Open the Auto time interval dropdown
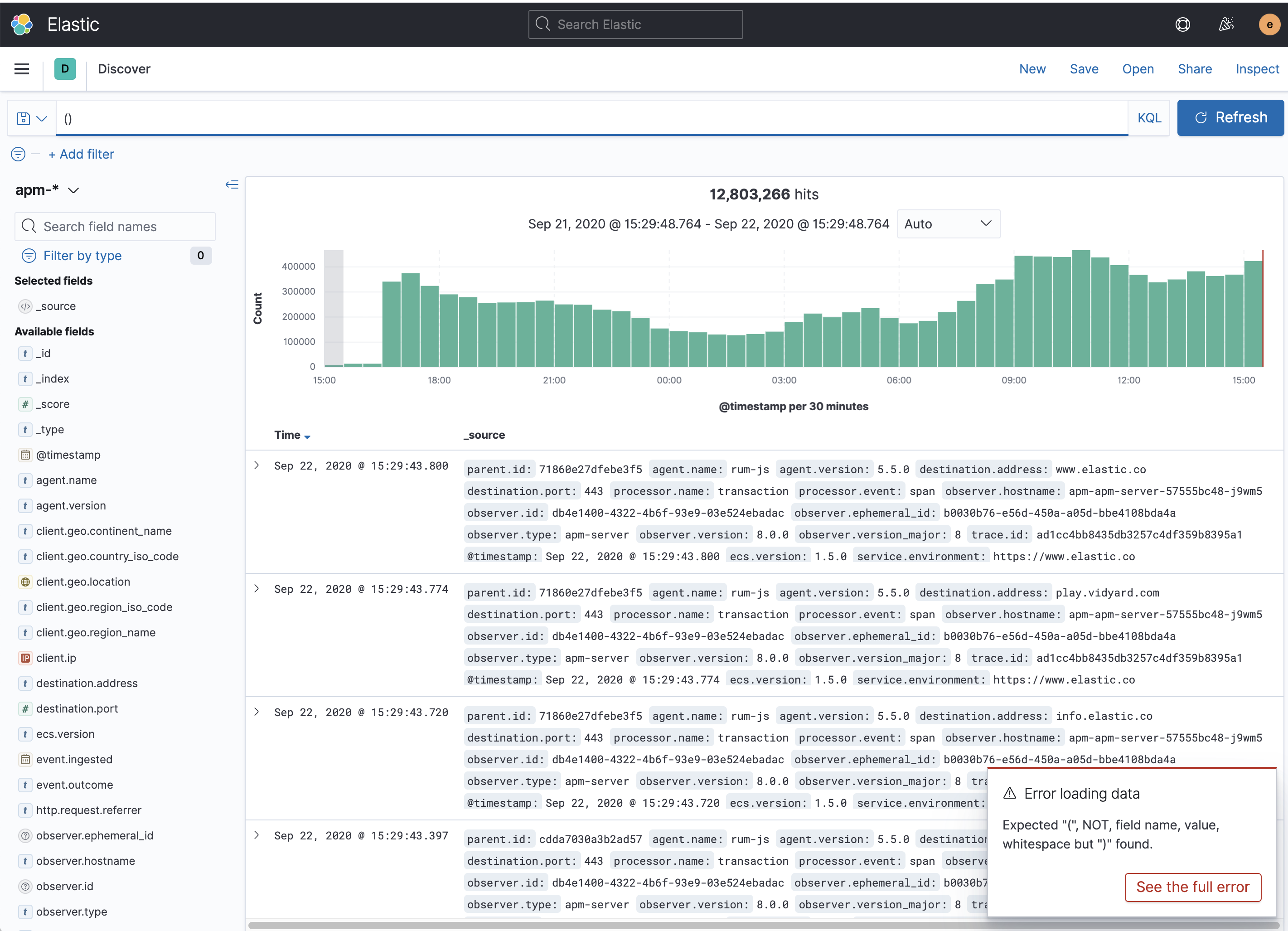Image resolution: width=1288 pixels, height=931 pixels. tap(948, 224)
